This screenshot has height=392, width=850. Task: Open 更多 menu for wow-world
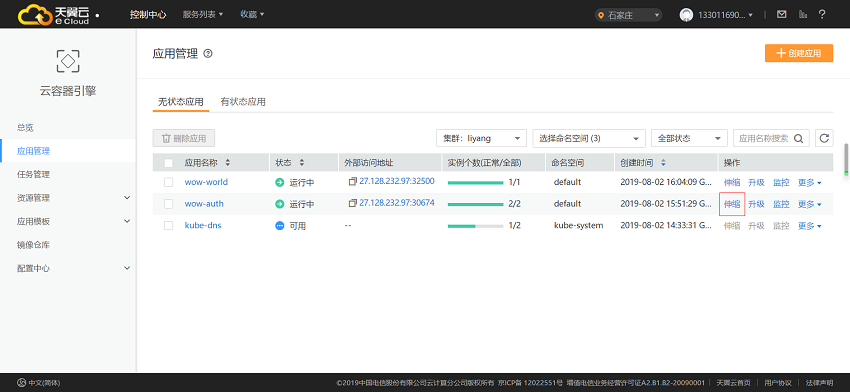pyautogui.click(x=809, y=183)
